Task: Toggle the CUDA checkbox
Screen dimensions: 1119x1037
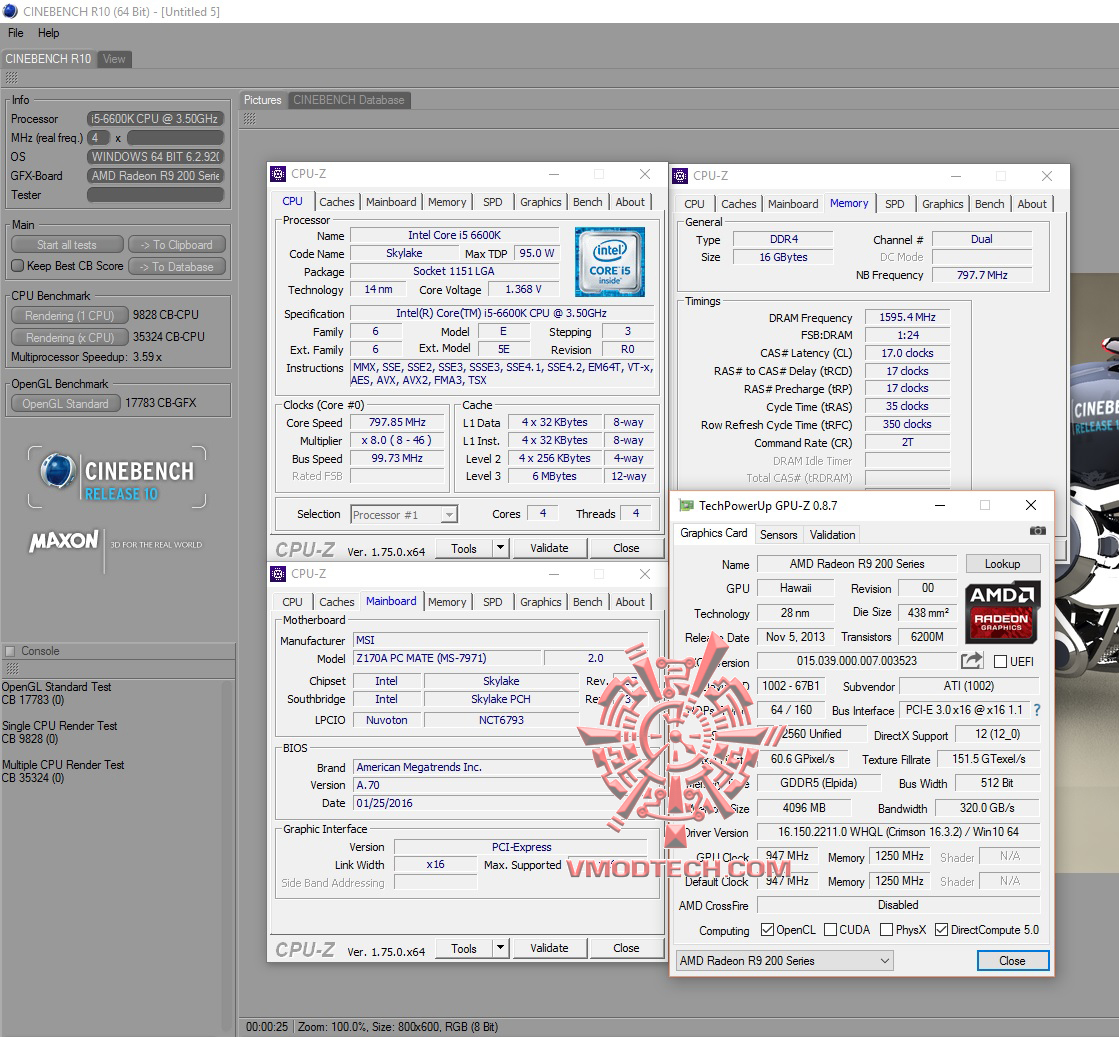Action: point(830,929)
